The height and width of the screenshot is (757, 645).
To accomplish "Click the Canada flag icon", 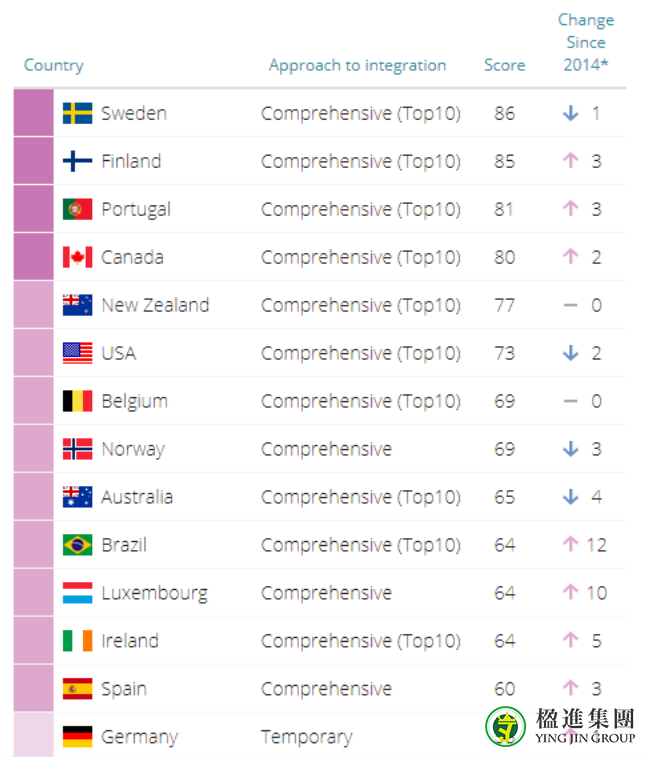I will 77,257.
